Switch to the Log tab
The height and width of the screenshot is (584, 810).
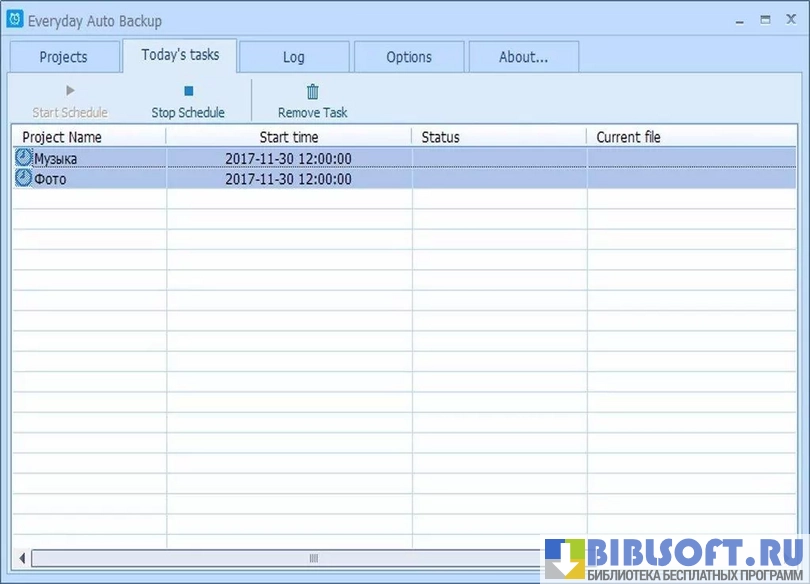294,57
